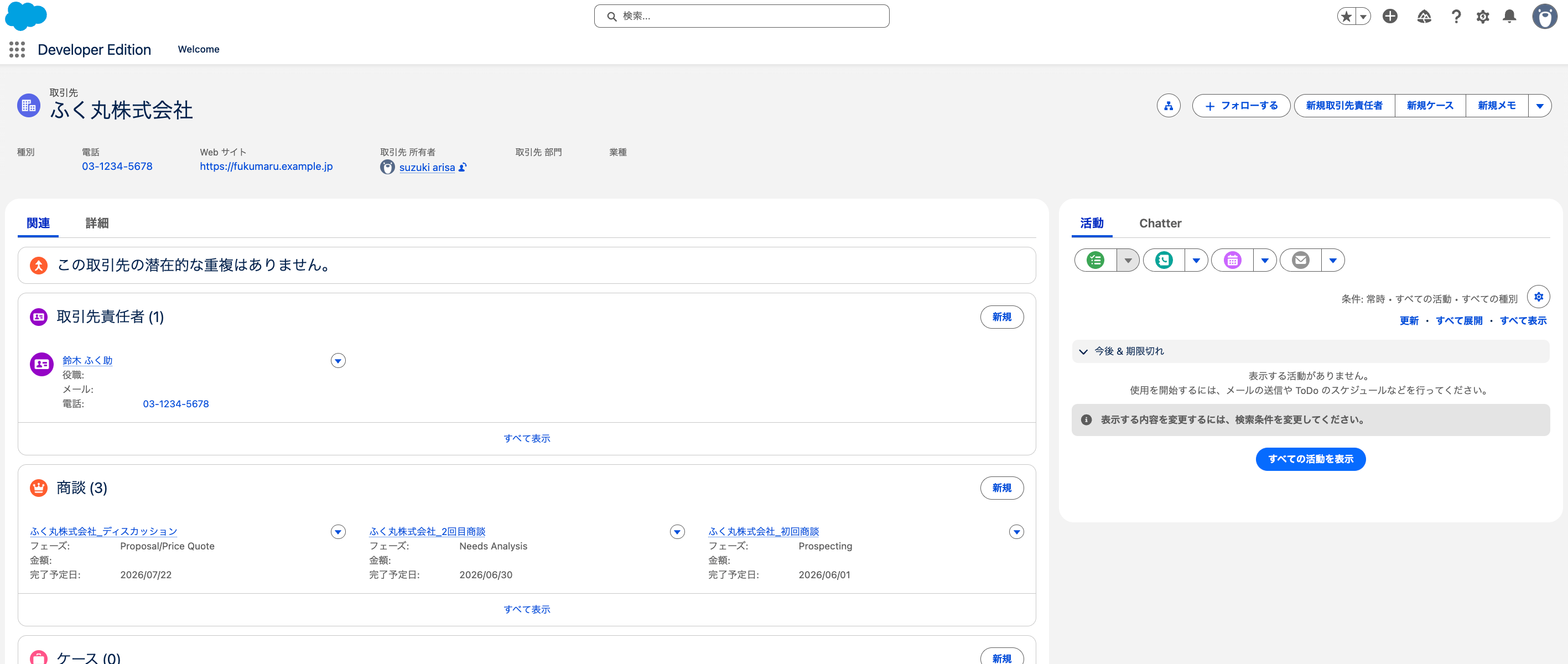Open activity filter settings gear

(1538, 297)
